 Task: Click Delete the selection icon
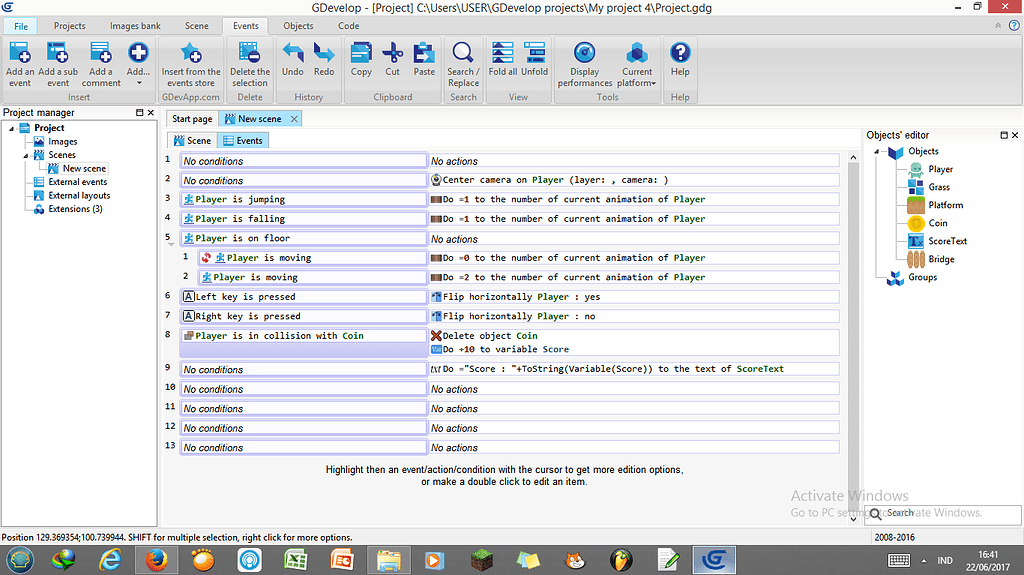249,53
